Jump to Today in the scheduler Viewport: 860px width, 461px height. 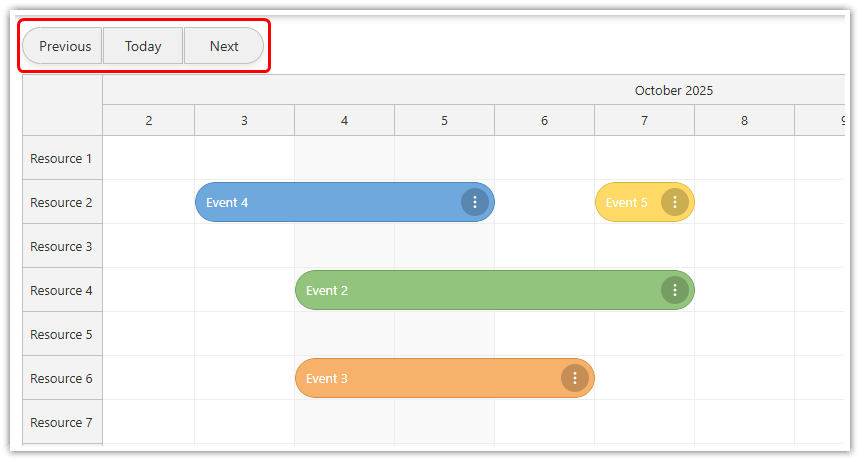pyautogui.click(x=143, y=46)
